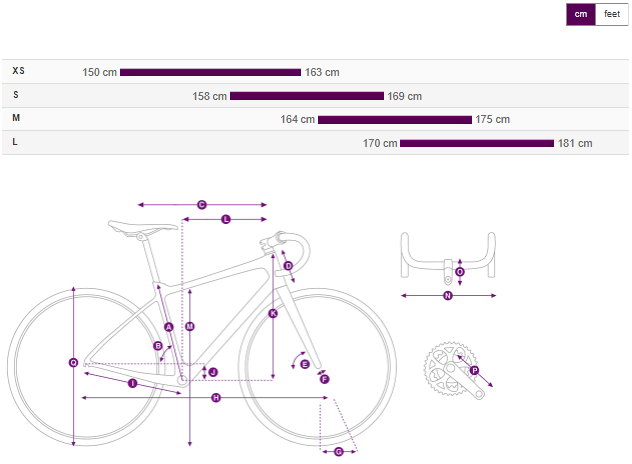Click the C marker above the saddle

pos(201,204)
